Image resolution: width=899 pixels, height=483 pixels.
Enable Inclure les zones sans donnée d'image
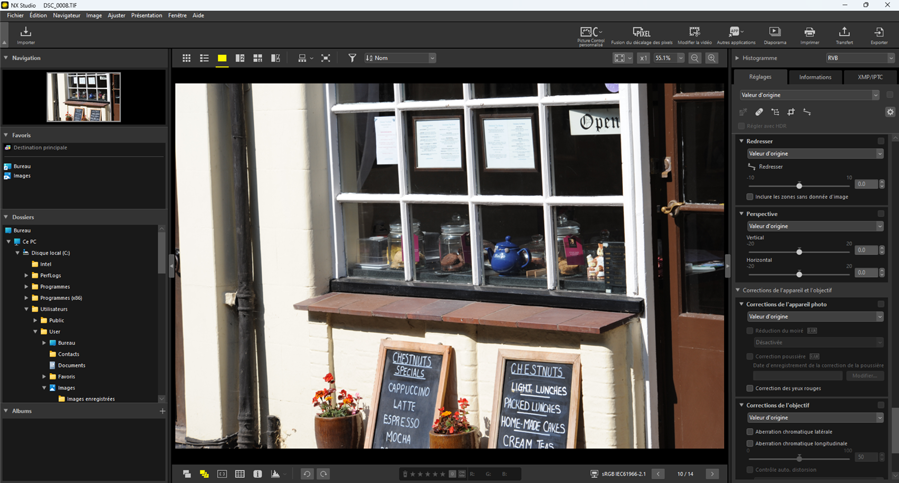point(750,197)
